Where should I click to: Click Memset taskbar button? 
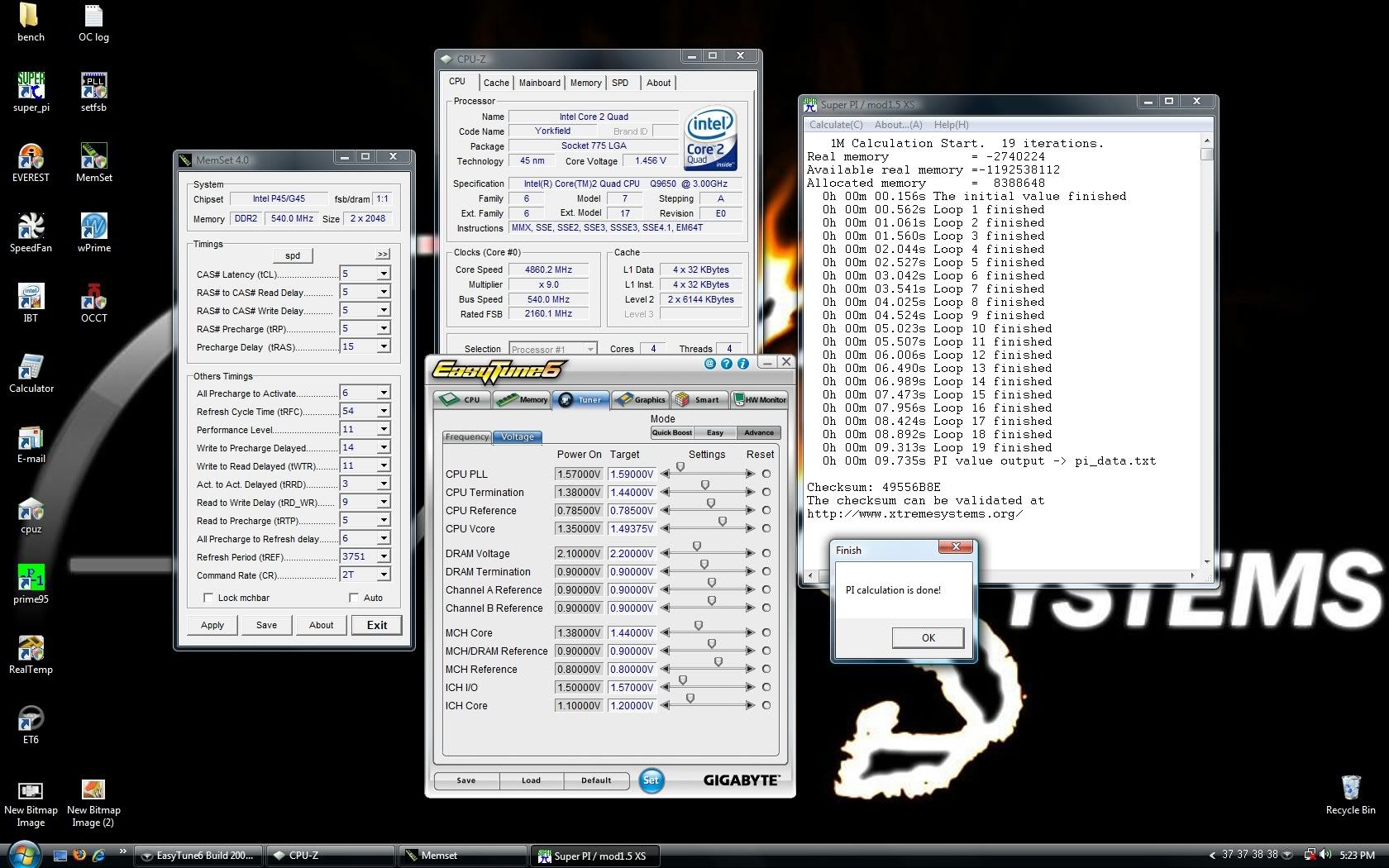463,856
